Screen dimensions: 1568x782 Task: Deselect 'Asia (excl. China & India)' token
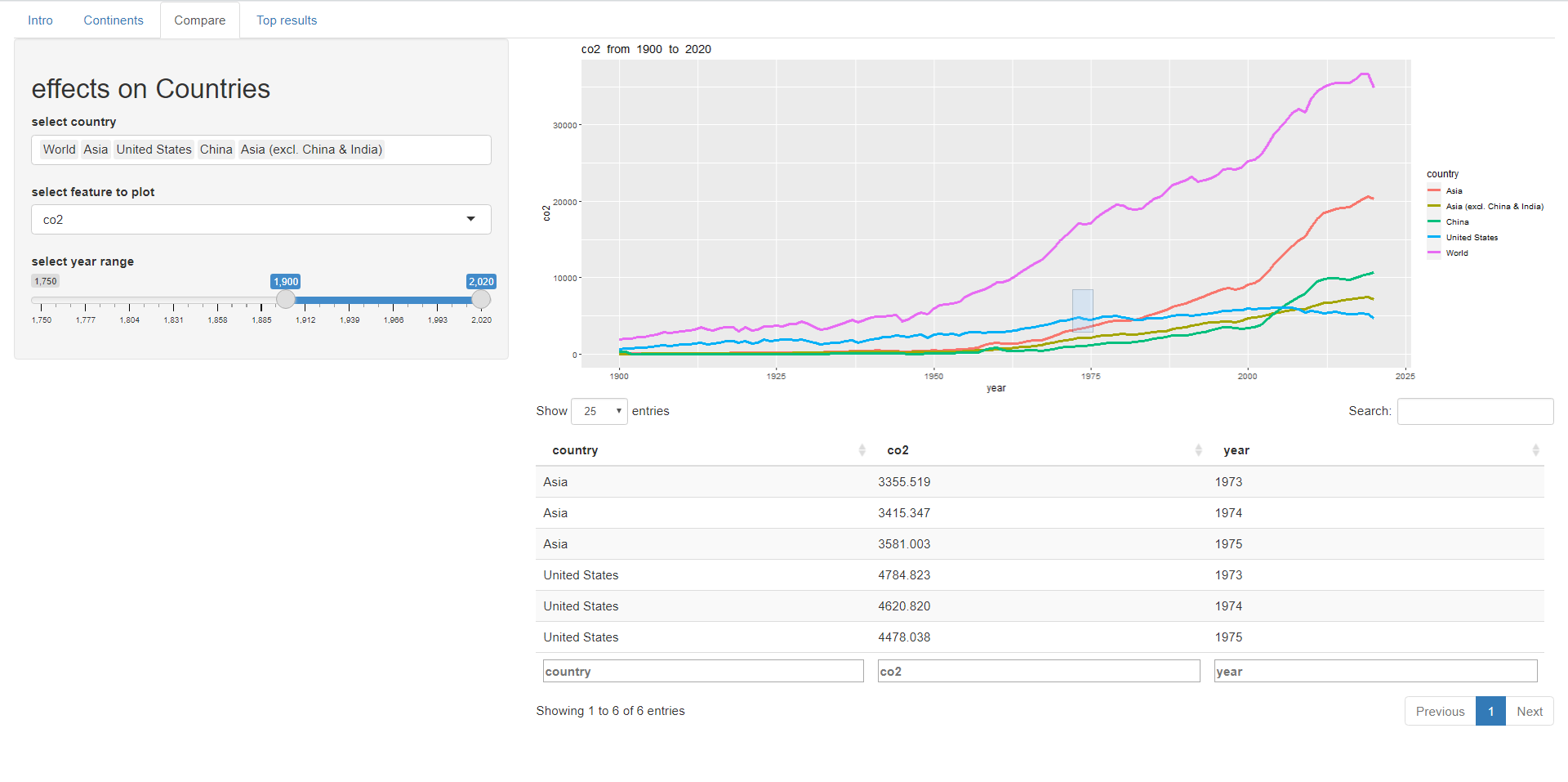[x=311, y=150]
